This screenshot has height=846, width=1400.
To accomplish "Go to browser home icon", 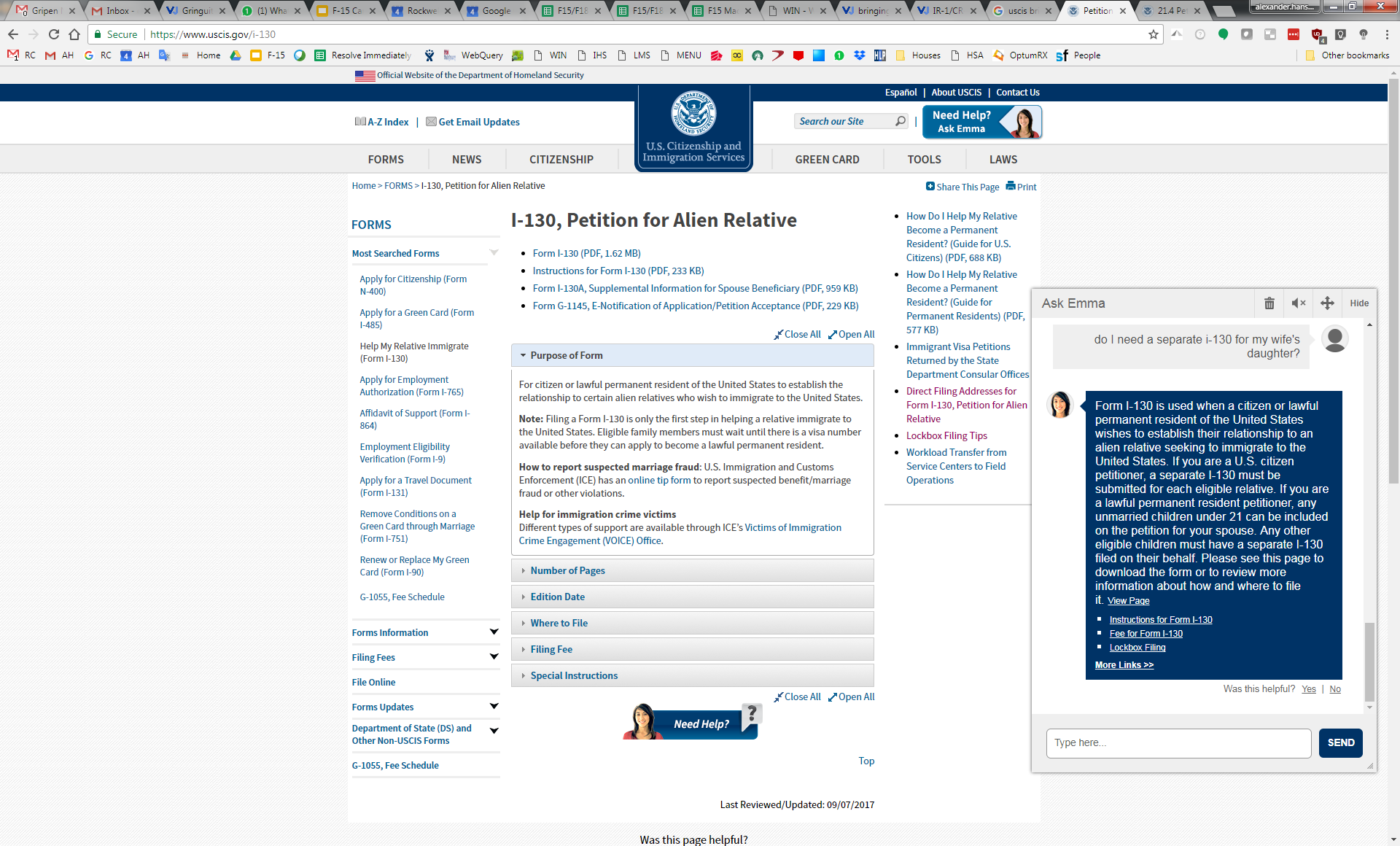I will 74,34.
